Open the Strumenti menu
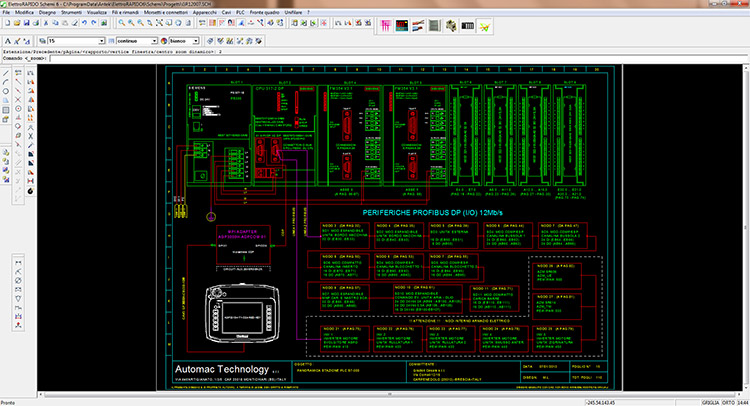This screenshot has width=750, height=406. point(71,12)
